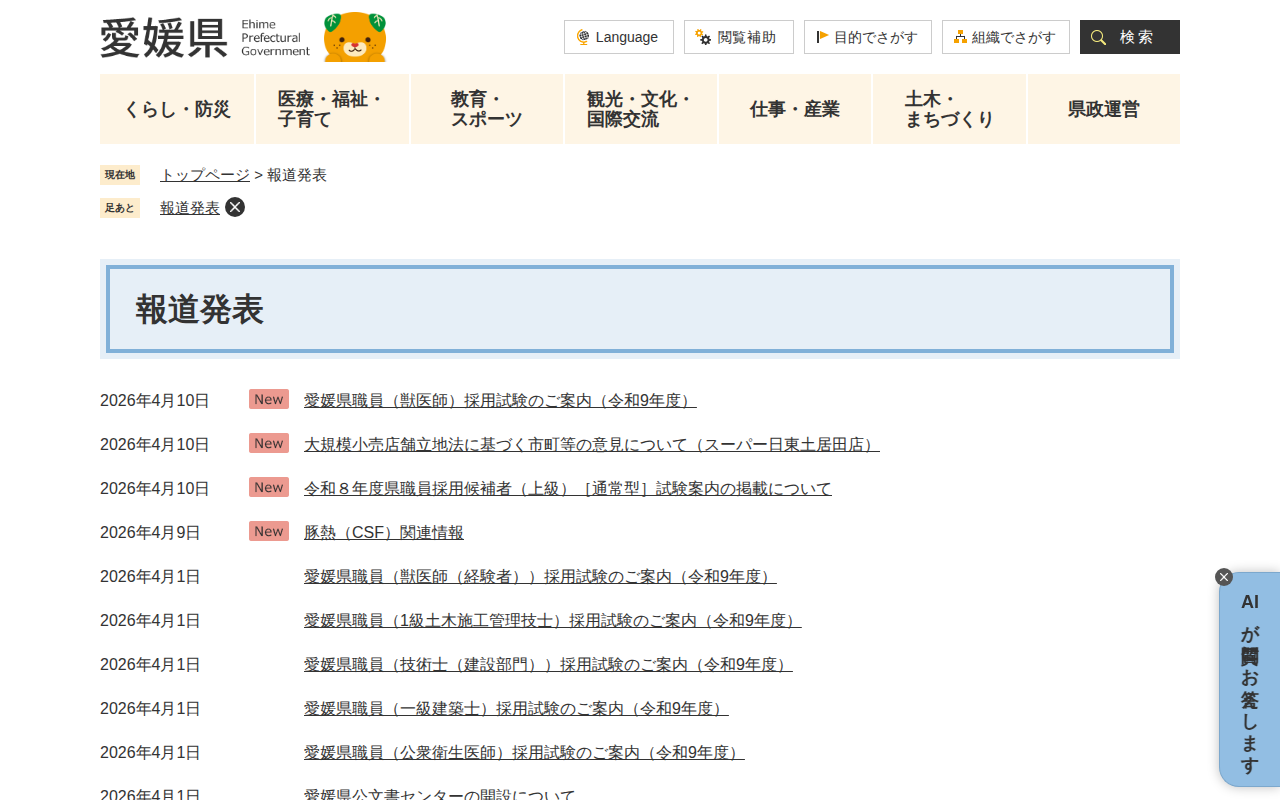
Task: Click the magnifying glass search icon
Action: tap(1098, 36)
